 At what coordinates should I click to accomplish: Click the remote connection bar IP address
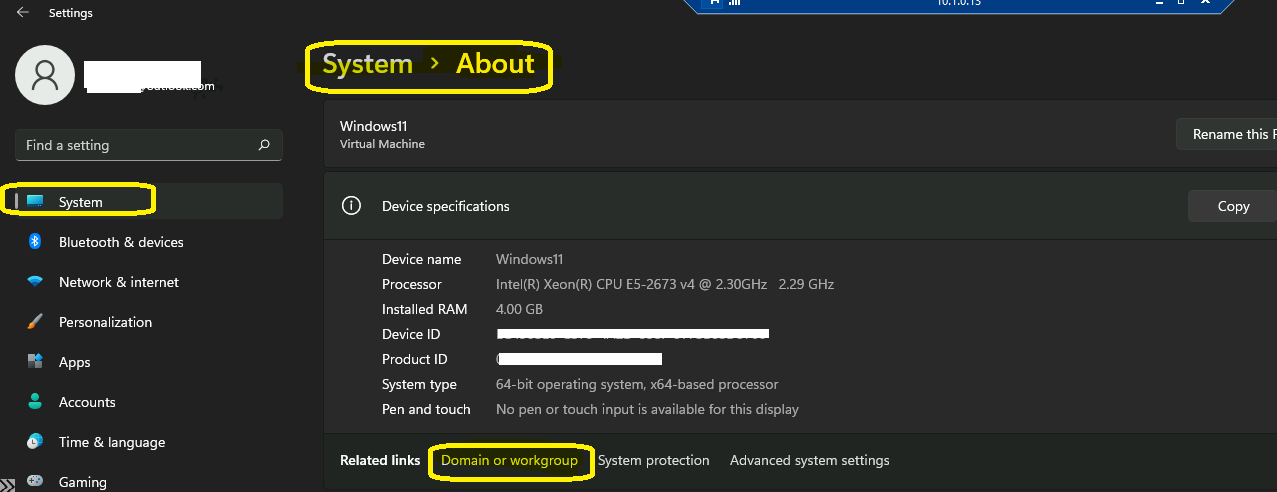pos(958,3)
